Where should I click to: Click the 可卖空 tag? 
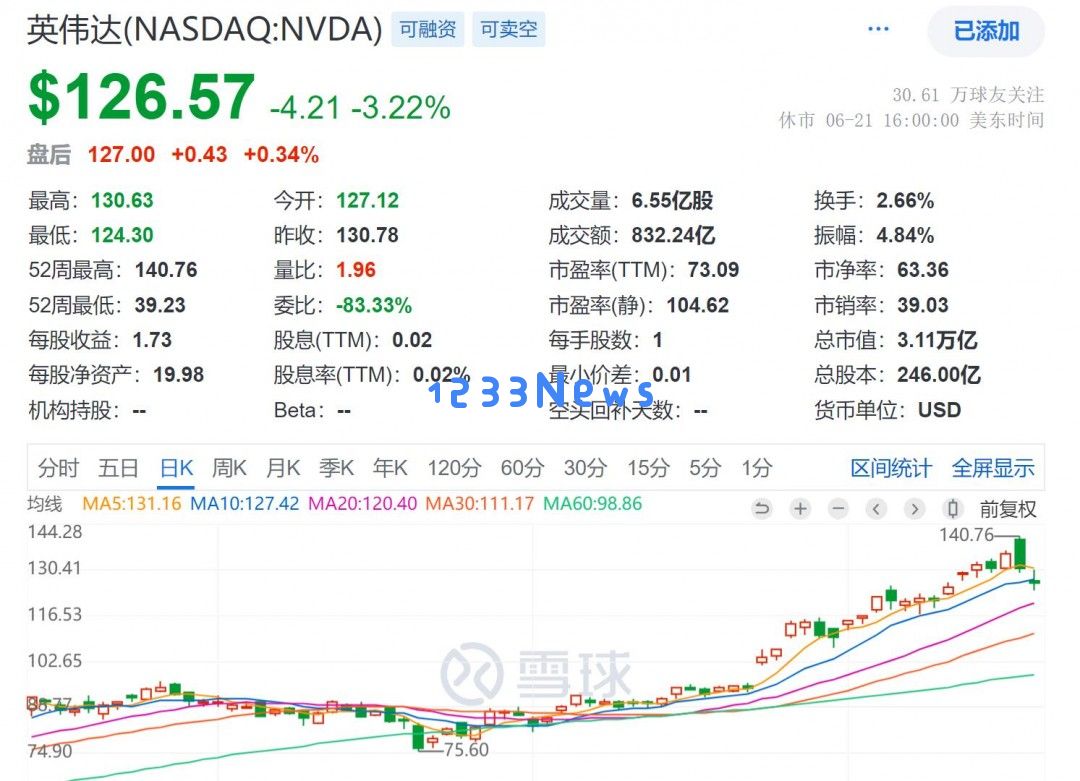(x=509, y=29)
